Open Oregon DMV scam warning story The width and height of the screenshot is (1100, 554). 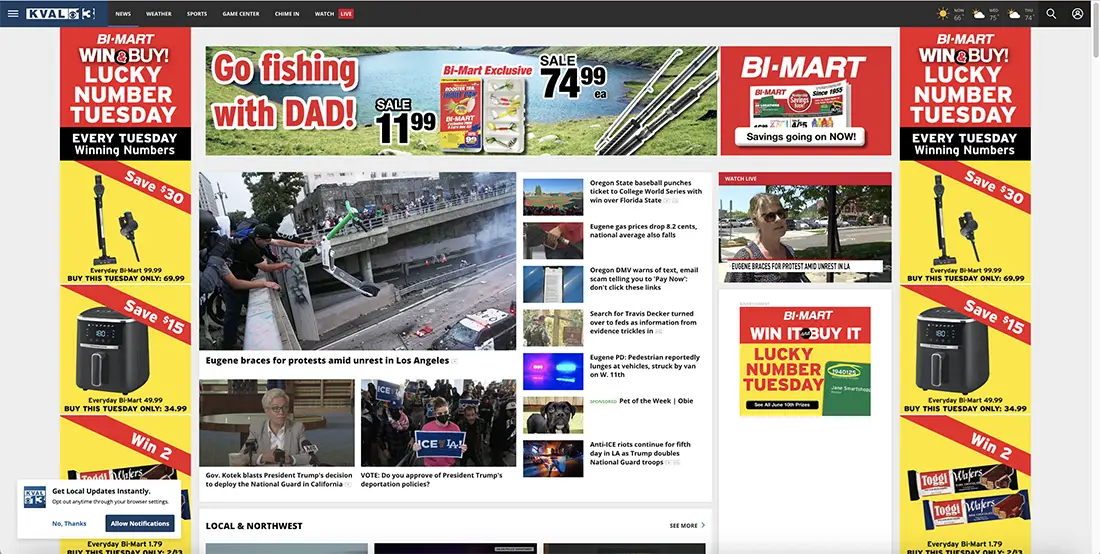[x=644, y=278]
